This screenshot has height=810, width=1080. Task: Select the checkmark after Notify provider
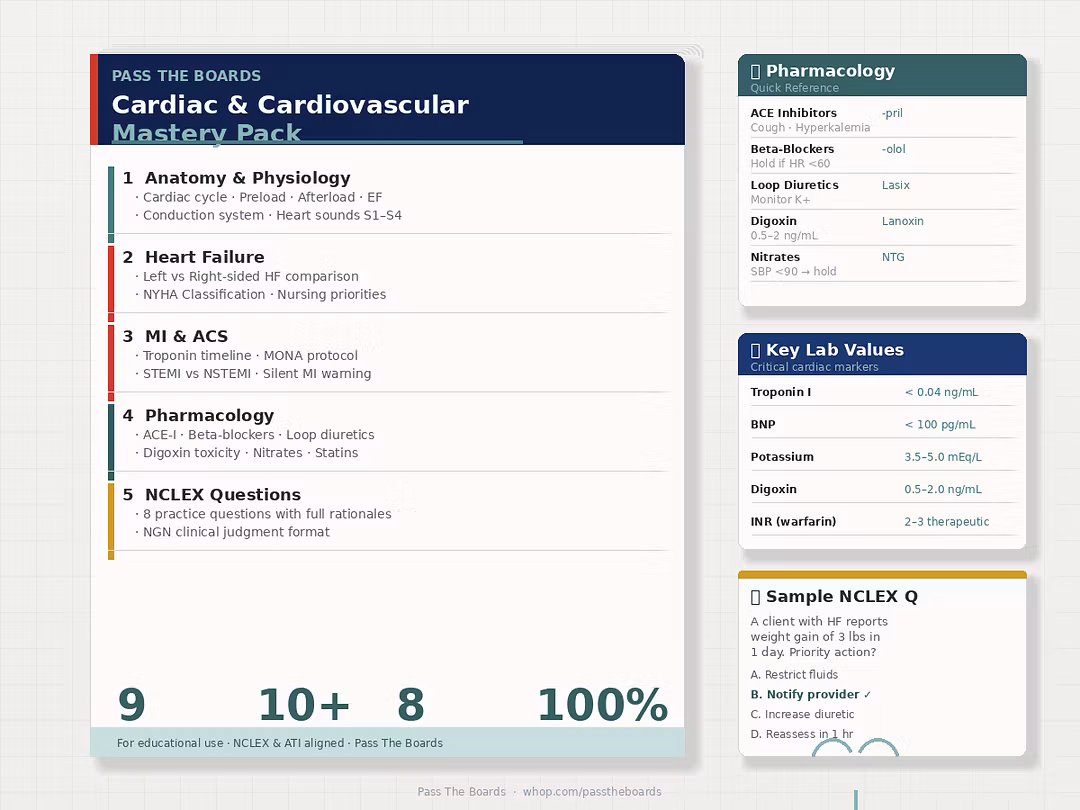click(867, 695)
